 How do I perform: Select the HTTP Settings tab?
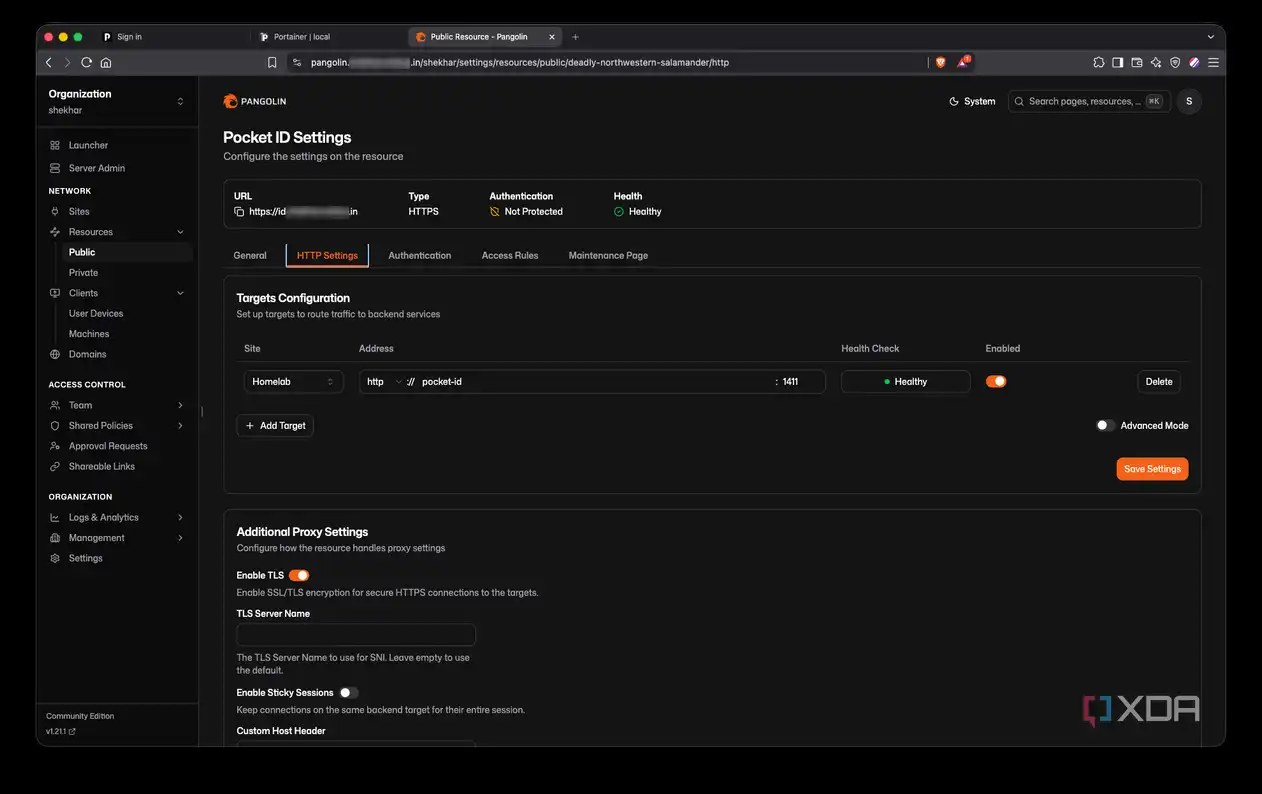(327, 255)
